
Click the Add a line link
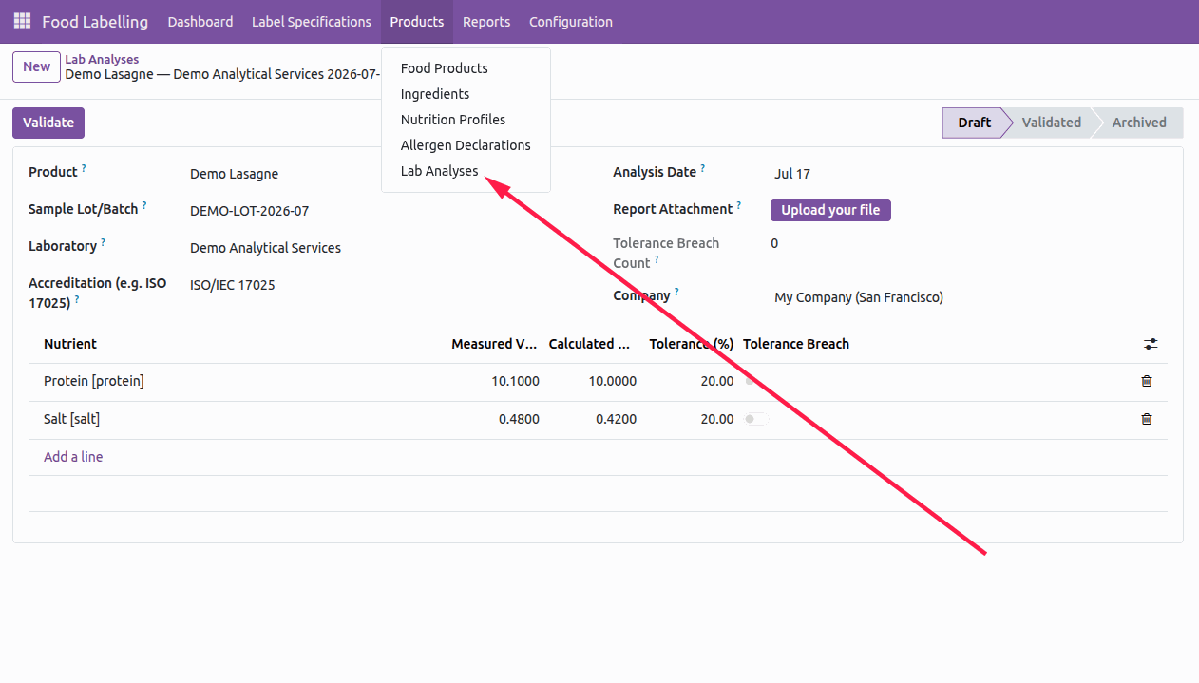[x=73, y=457]
